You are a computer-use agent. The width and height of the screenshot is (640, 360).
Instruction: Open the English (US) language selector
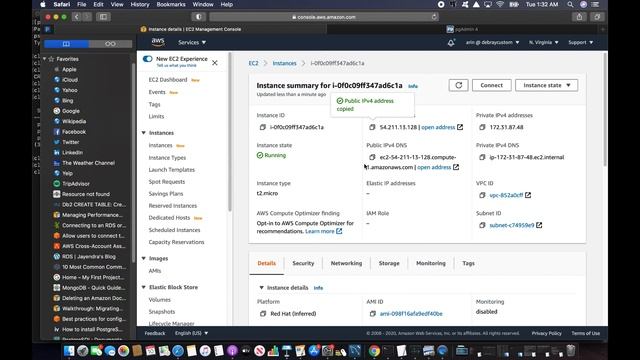[191, 333]
